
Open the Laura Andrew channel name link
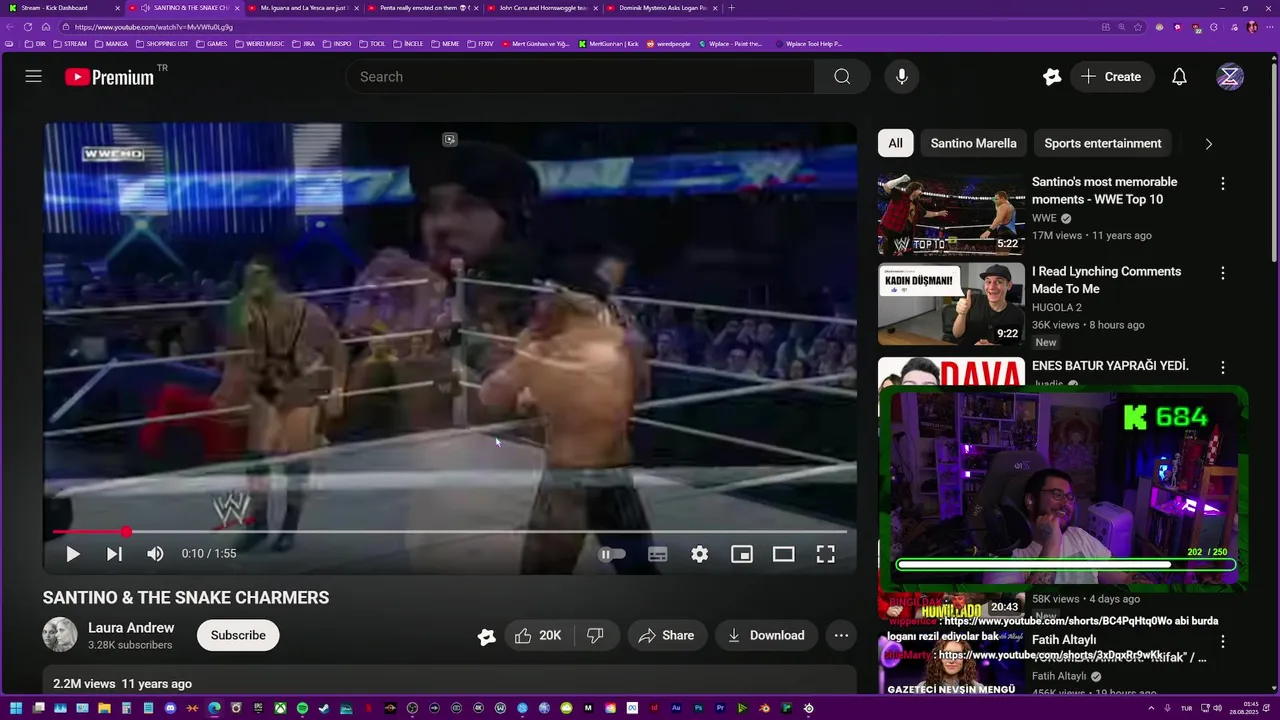tap(131, 628)
